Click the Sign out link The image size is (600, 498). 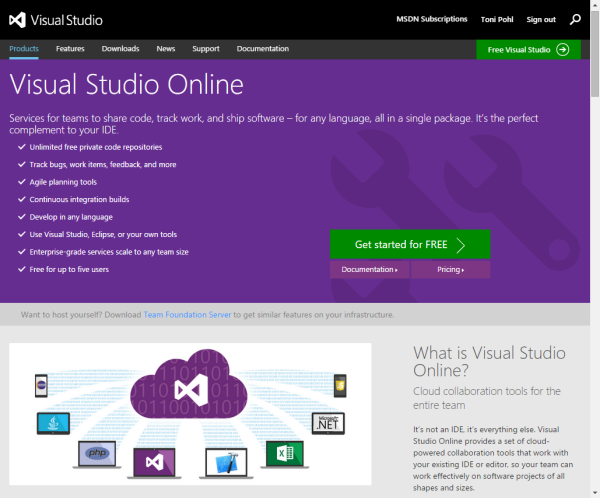541,19
